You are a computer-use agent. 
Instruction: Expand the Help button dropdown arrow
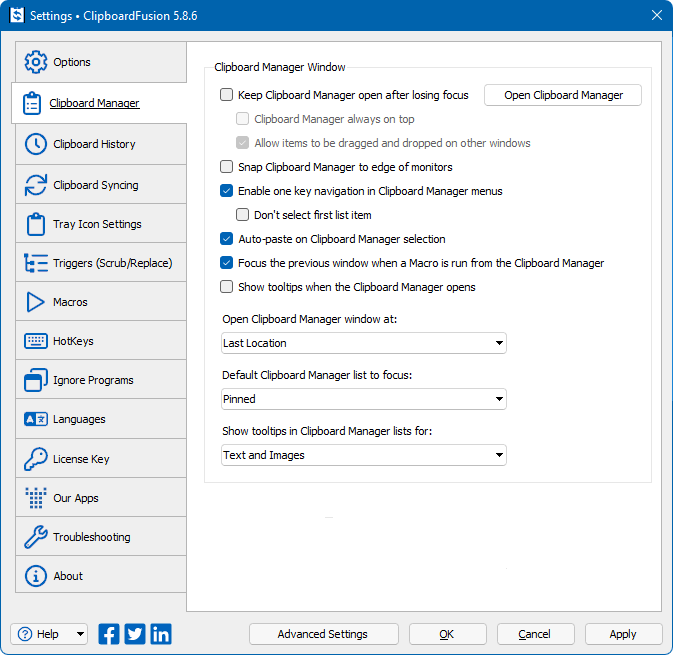[80, 634]
